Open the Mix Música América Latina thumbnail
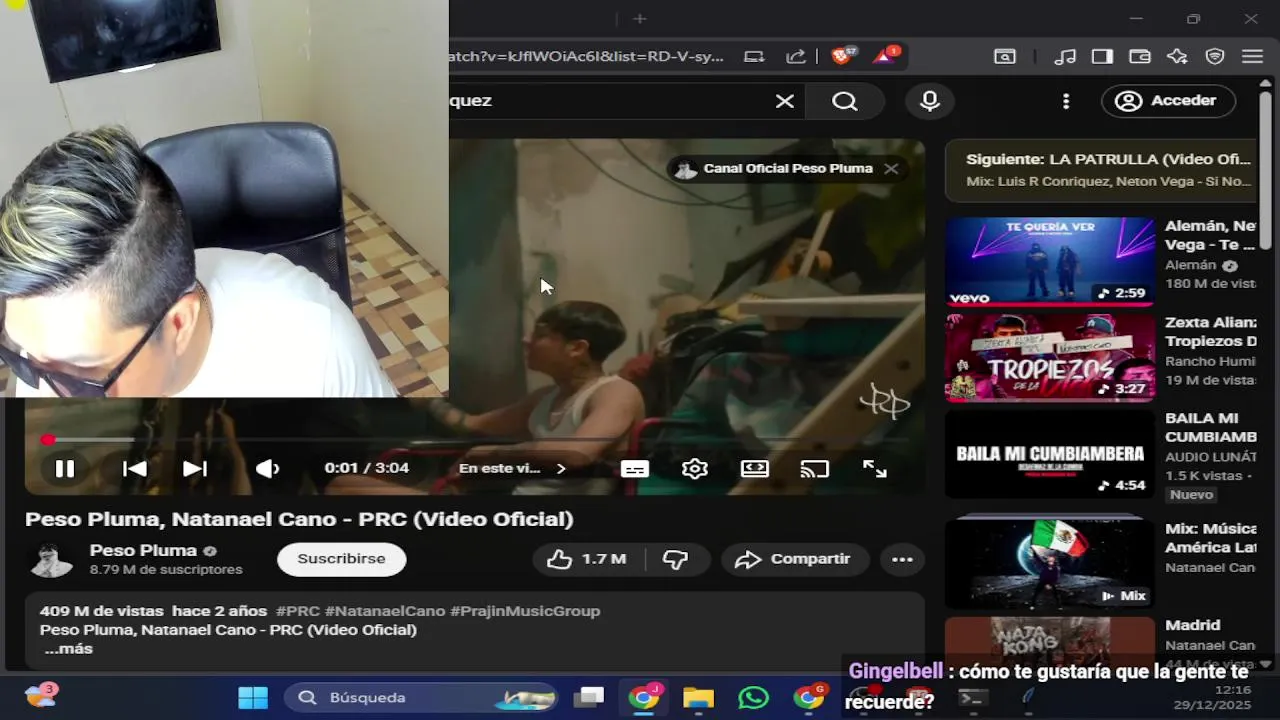Image resolution: width=1280 pixels, height=720 pixels. [x=1050, y=562]
